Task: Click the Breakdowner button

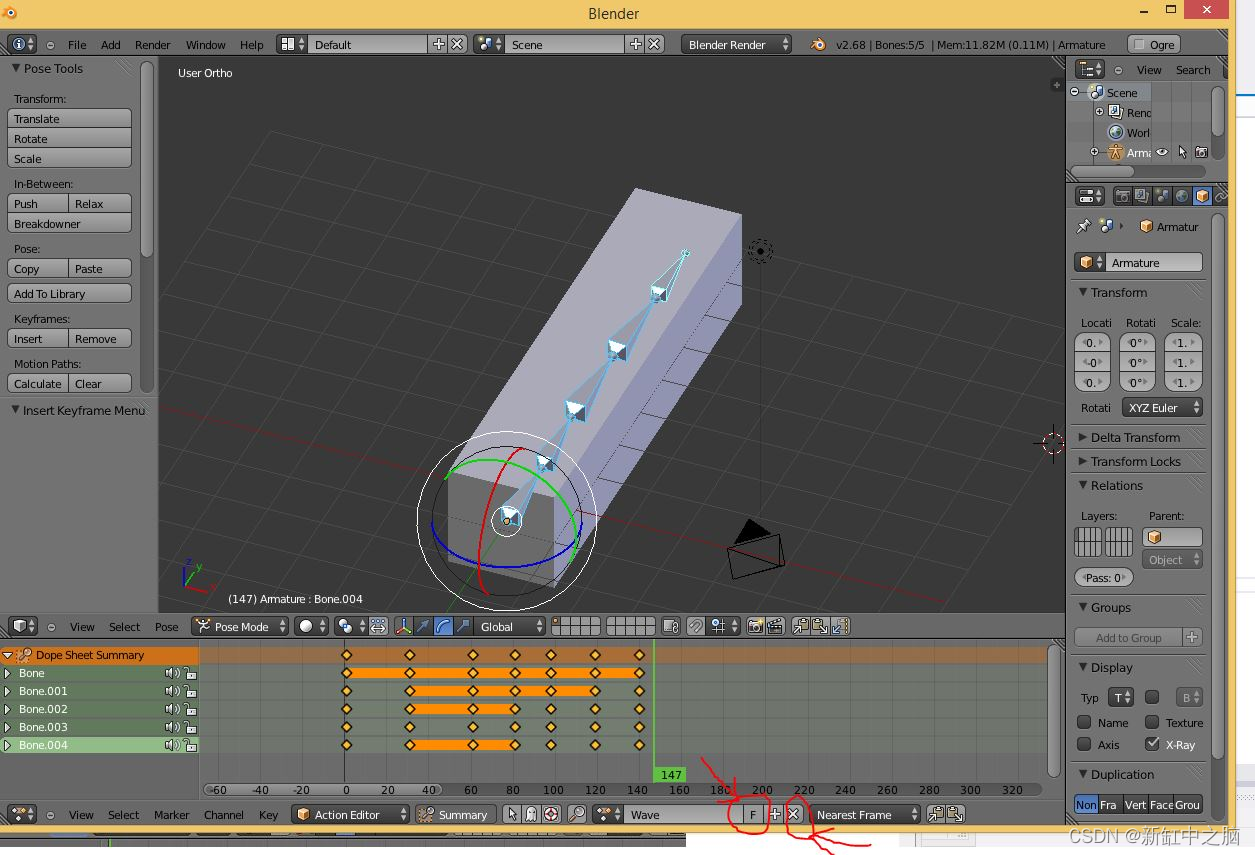Action: point(69,223)
